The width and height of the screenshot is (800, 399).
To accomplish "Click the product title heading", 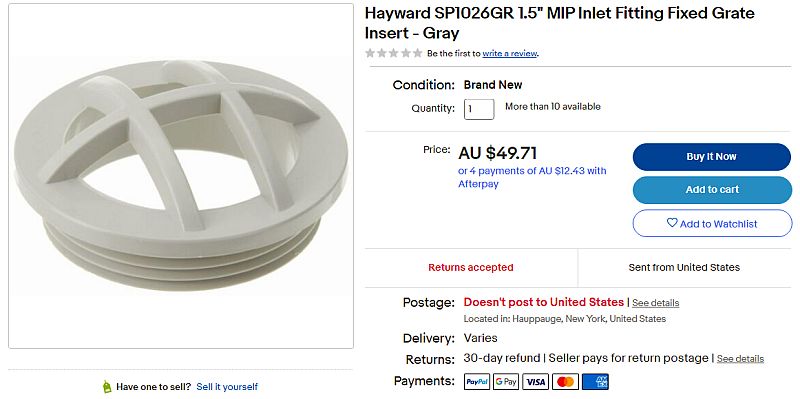I will click(559, 23).
